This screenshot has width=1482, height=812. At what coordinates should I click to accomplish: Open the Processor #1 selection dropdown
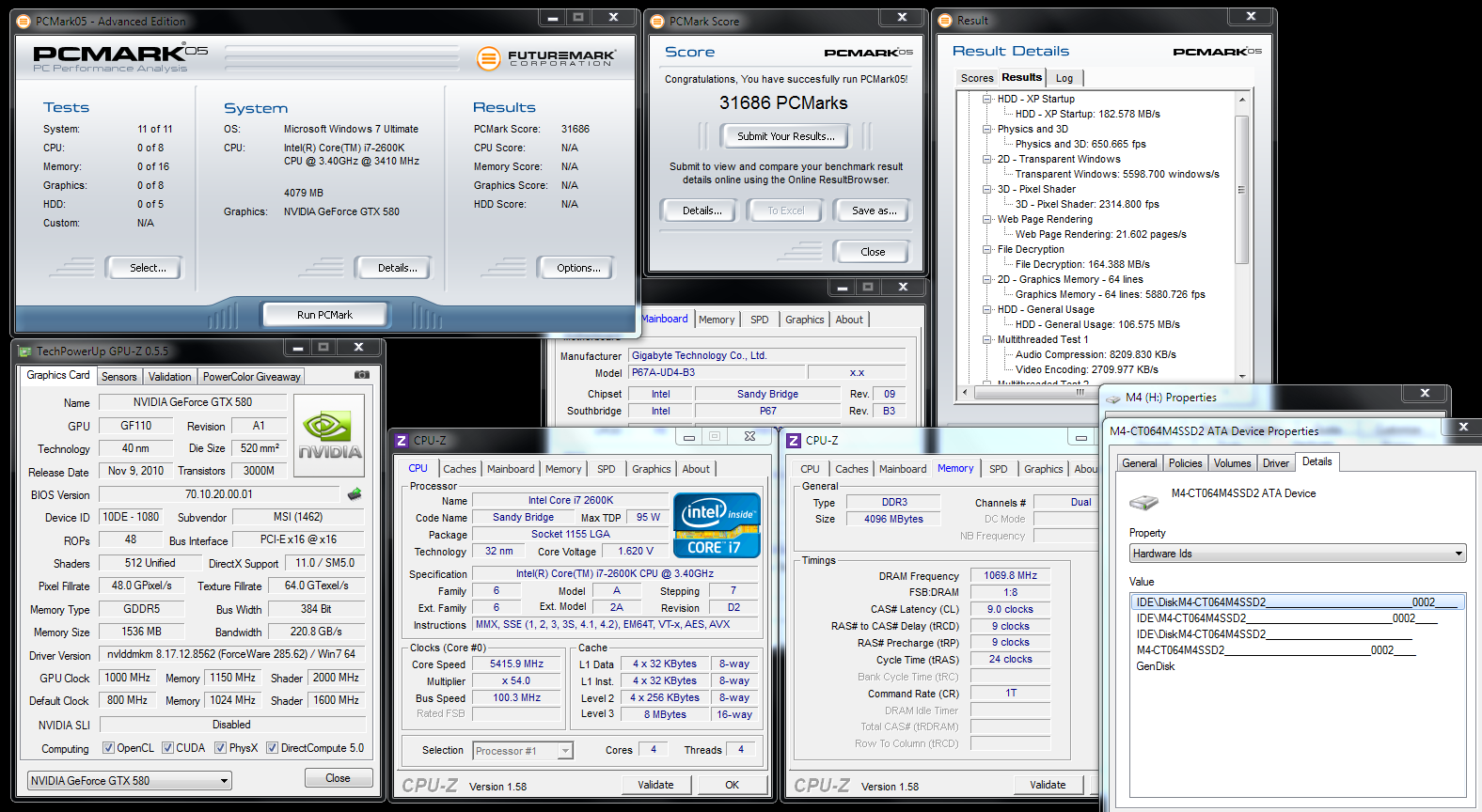[523, 751]
